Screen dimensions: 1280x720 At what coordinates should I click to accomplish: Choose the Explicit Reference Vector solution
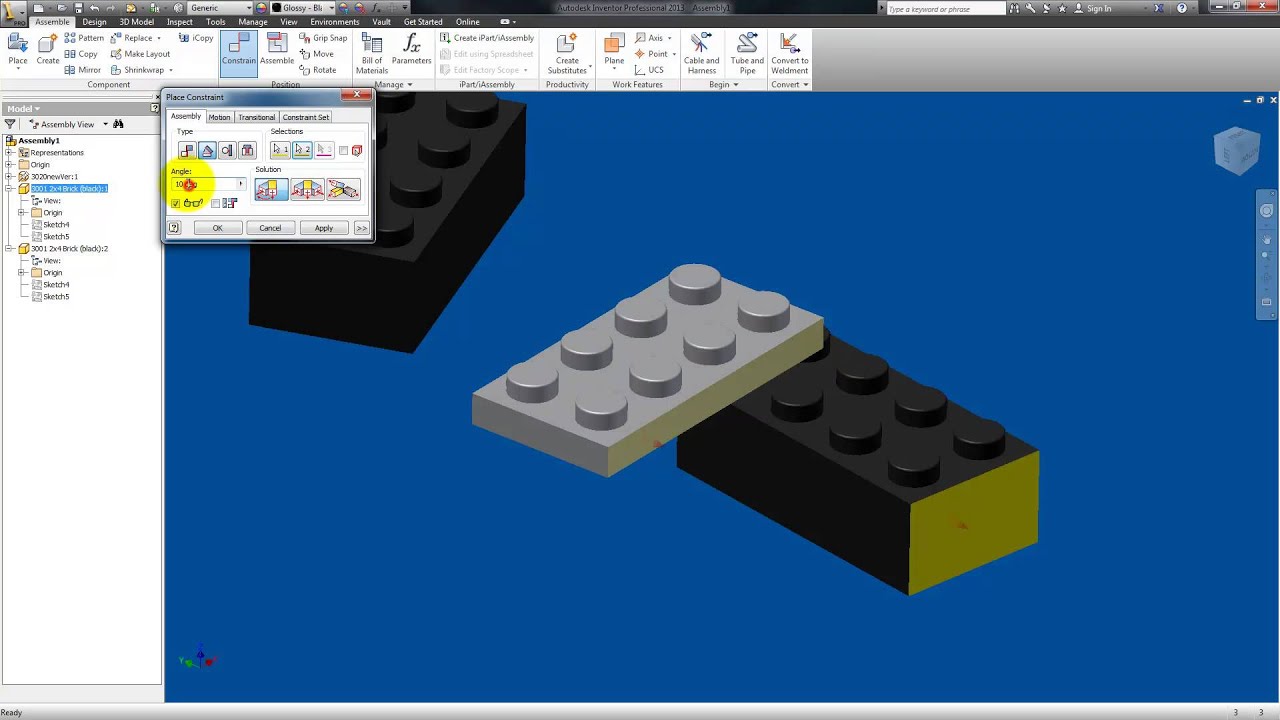pyautogui.click(x=343, y=189)
